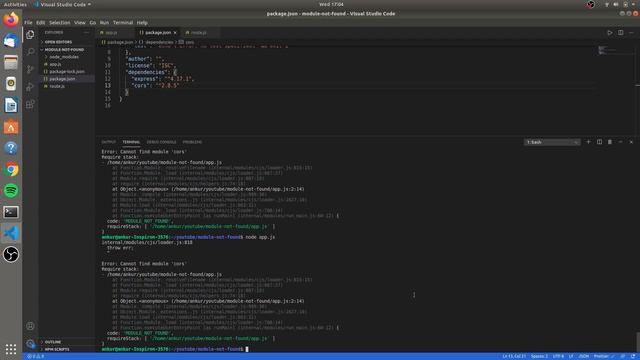Show Applications grid in the dock

pyautogui.click(x=11, y=349)
